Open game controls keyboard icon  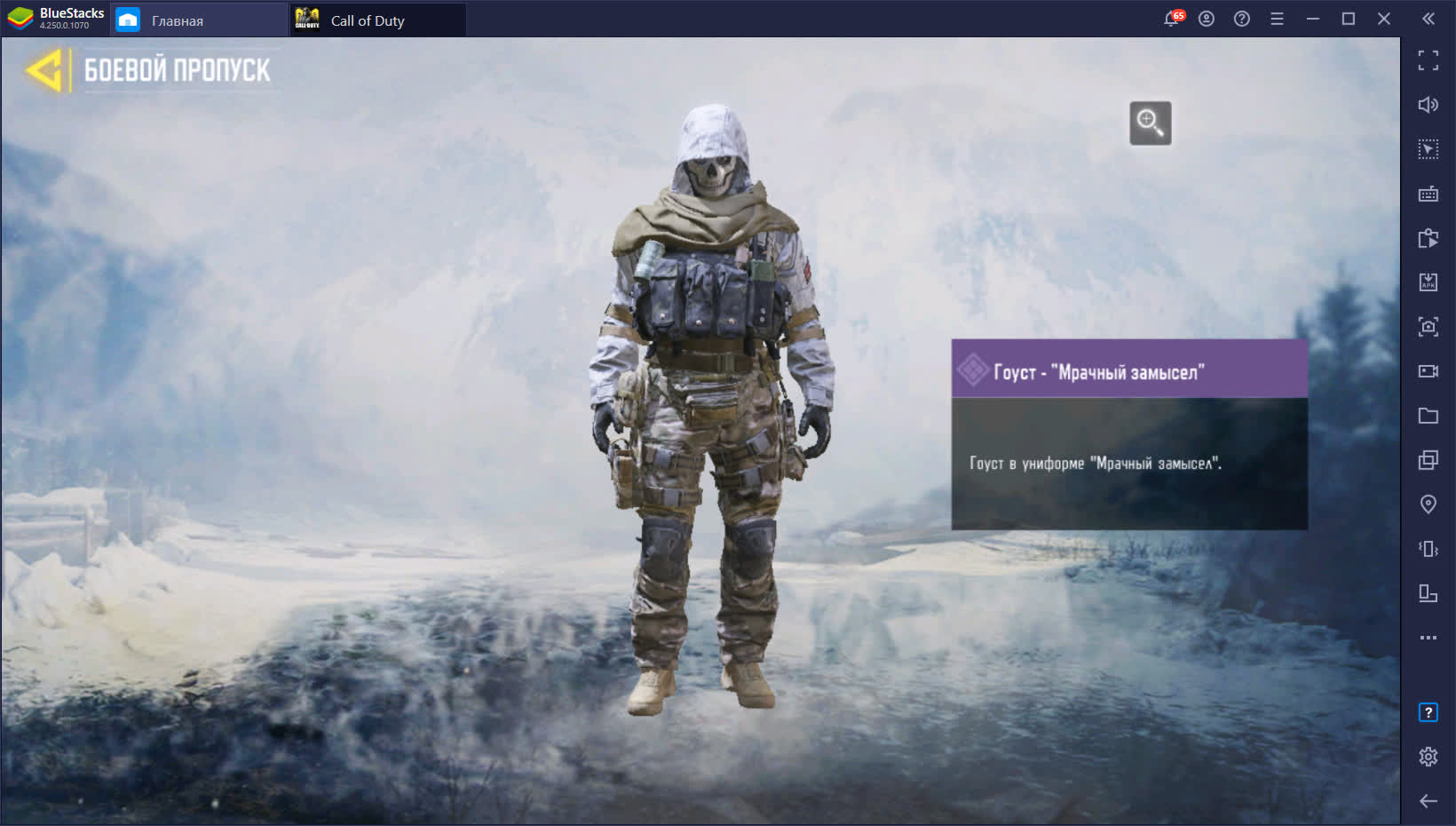point(1428,194)
